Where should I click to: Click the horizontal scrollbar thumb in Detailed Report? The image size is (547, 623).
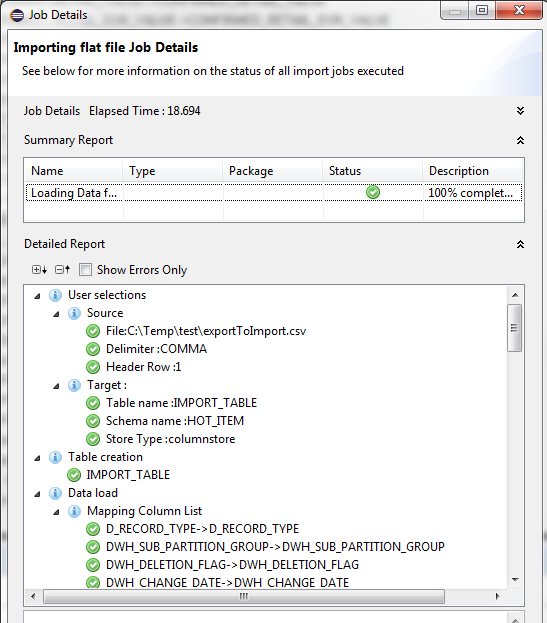pyautogui.click(x=244, y=596)
